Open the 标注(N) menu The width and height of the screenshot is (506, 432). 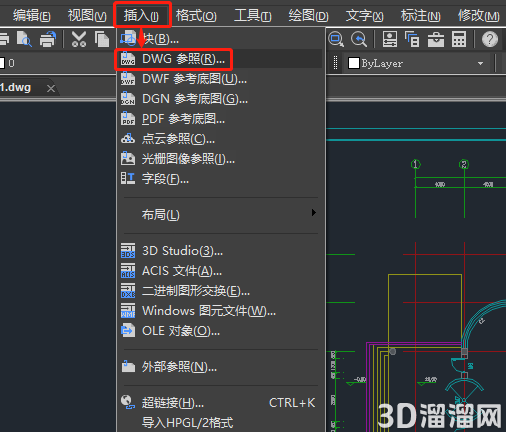(x=420, y=15)
